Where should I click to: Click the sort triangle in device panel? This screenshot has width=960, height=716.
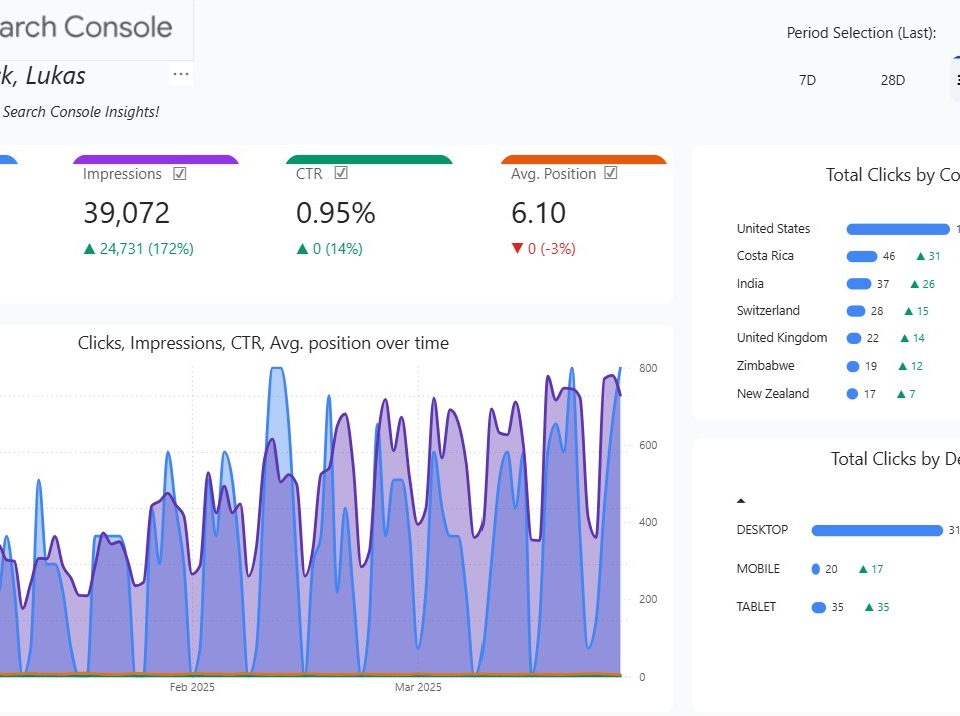click(741, 498)
